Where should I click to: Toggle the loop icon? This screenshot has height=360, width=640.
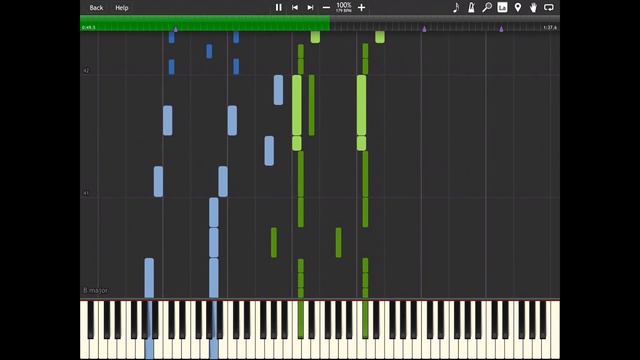point(549,7)
